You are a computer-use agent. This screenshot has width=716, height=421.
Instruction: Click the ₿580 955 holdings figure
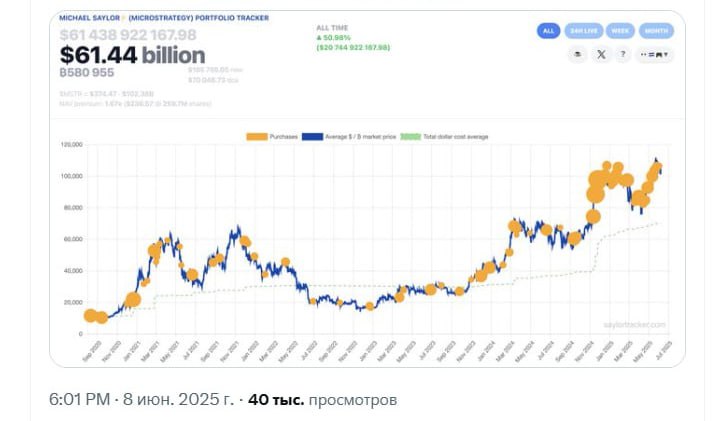pos(87,73)
